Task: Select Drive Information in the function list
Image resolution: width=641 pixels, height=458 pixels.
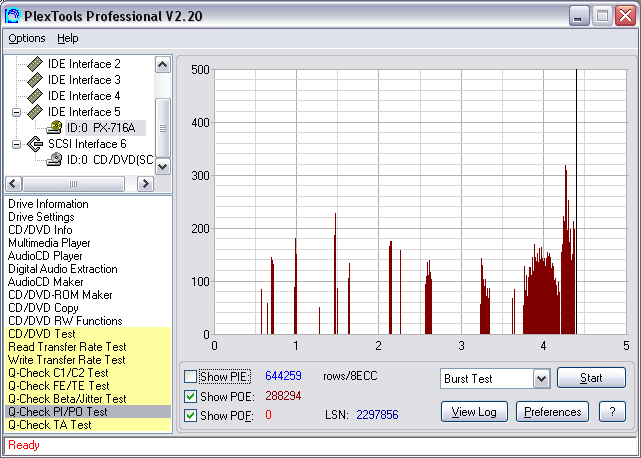Action: [x=48, y=204]
